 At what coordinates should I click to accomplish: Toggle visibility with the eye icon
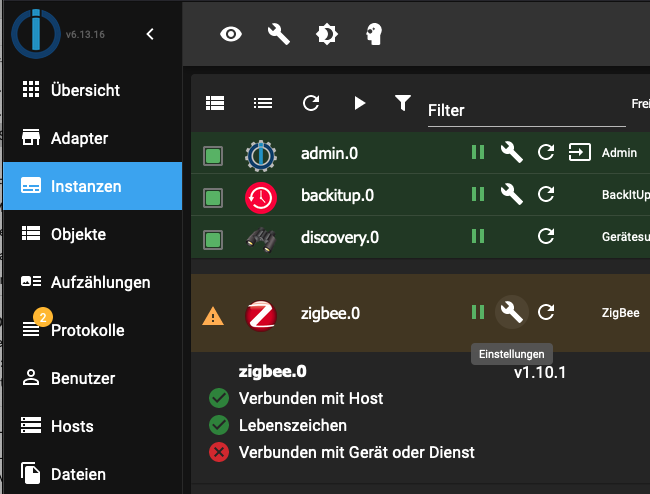pos(231,34)
